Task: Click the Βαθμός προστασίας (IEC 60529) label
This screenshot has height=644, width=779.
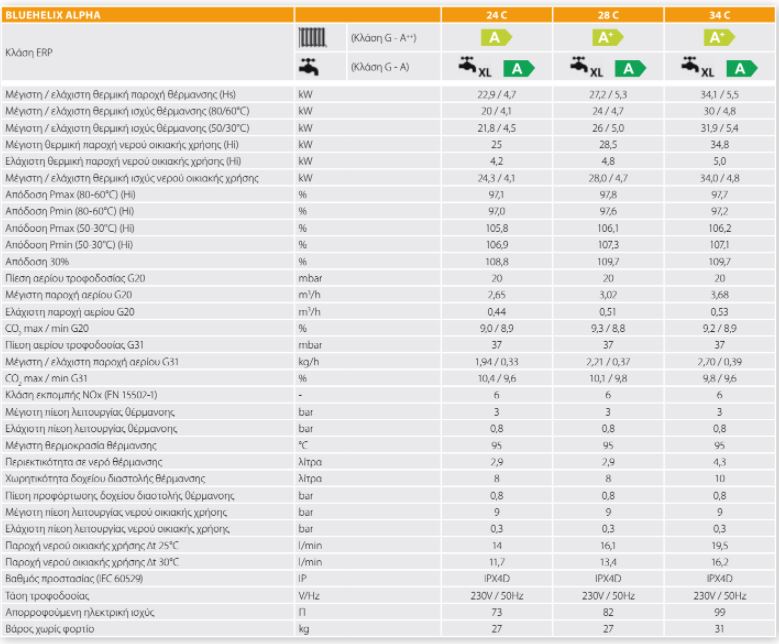Action: [x=74, y=578]
